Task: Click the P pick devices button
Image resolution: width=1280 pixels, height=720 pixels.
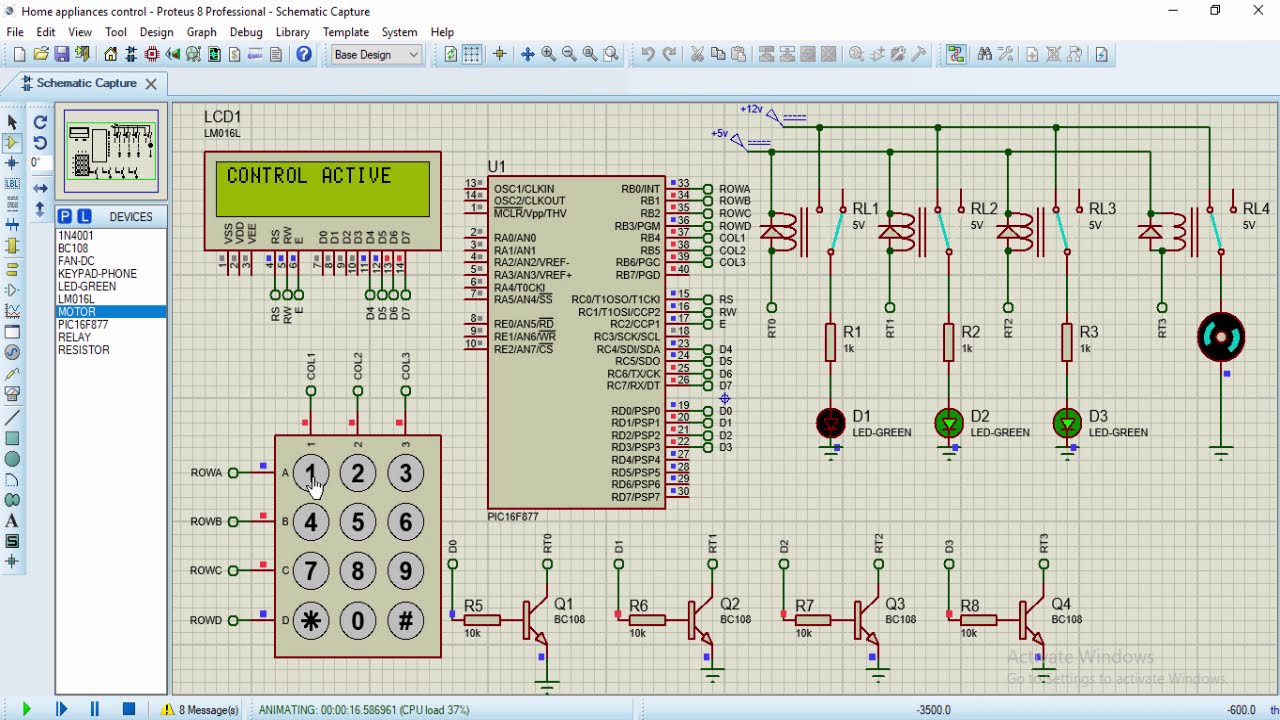Action: [65, 216]
